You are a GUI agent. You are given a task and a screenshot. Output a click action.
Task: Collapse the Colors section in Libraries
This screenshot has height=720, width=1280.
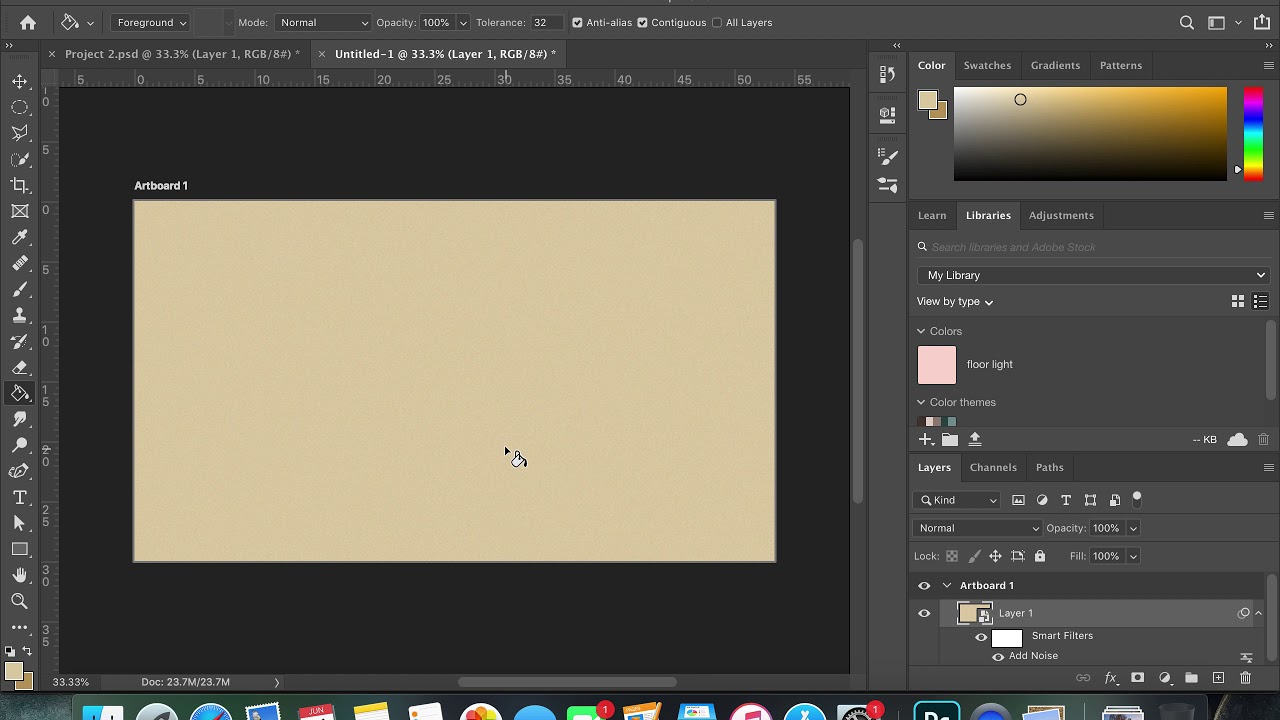[x=921, y=331]
